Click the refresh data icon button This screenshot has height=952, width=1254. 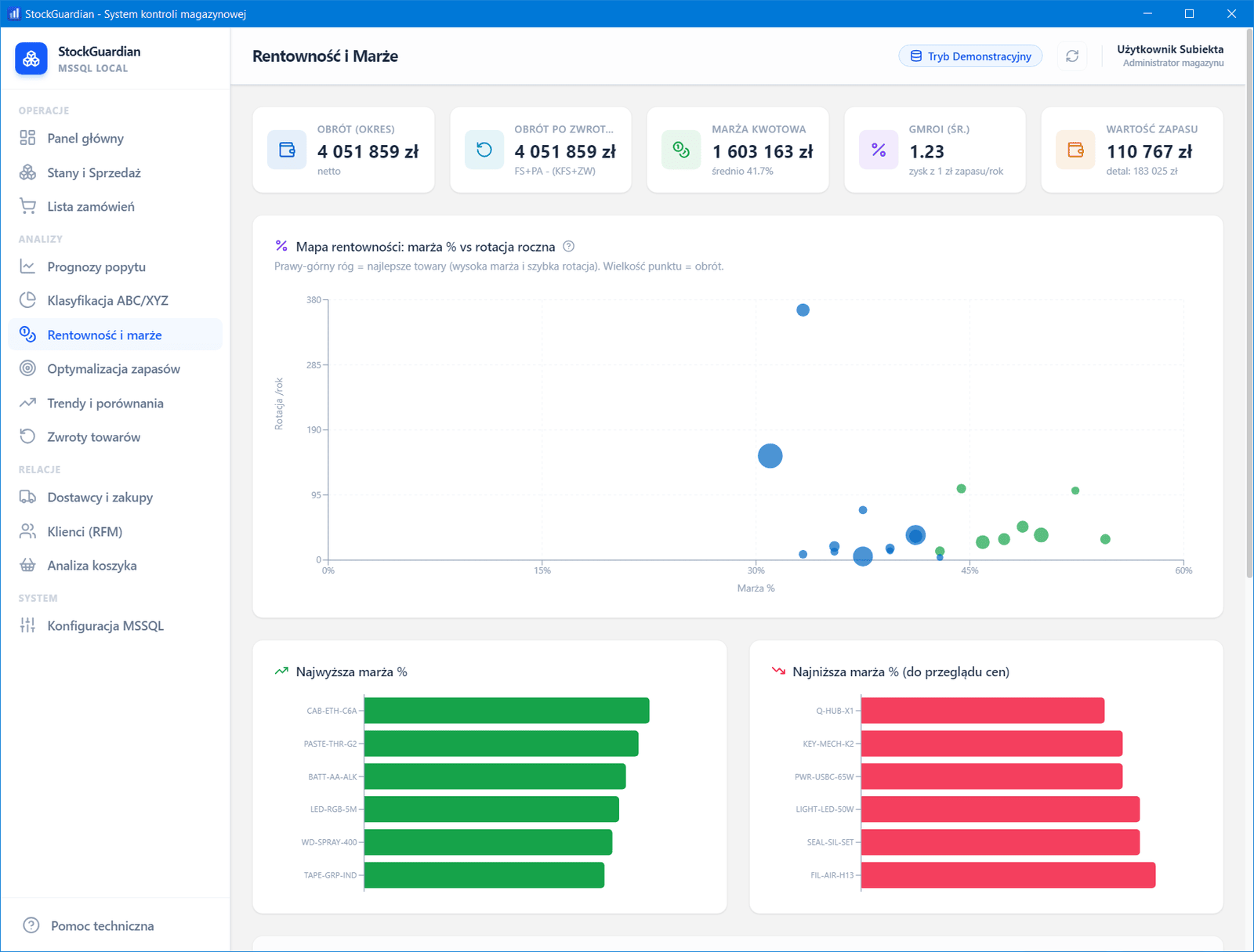click(x=1072, y=56)
